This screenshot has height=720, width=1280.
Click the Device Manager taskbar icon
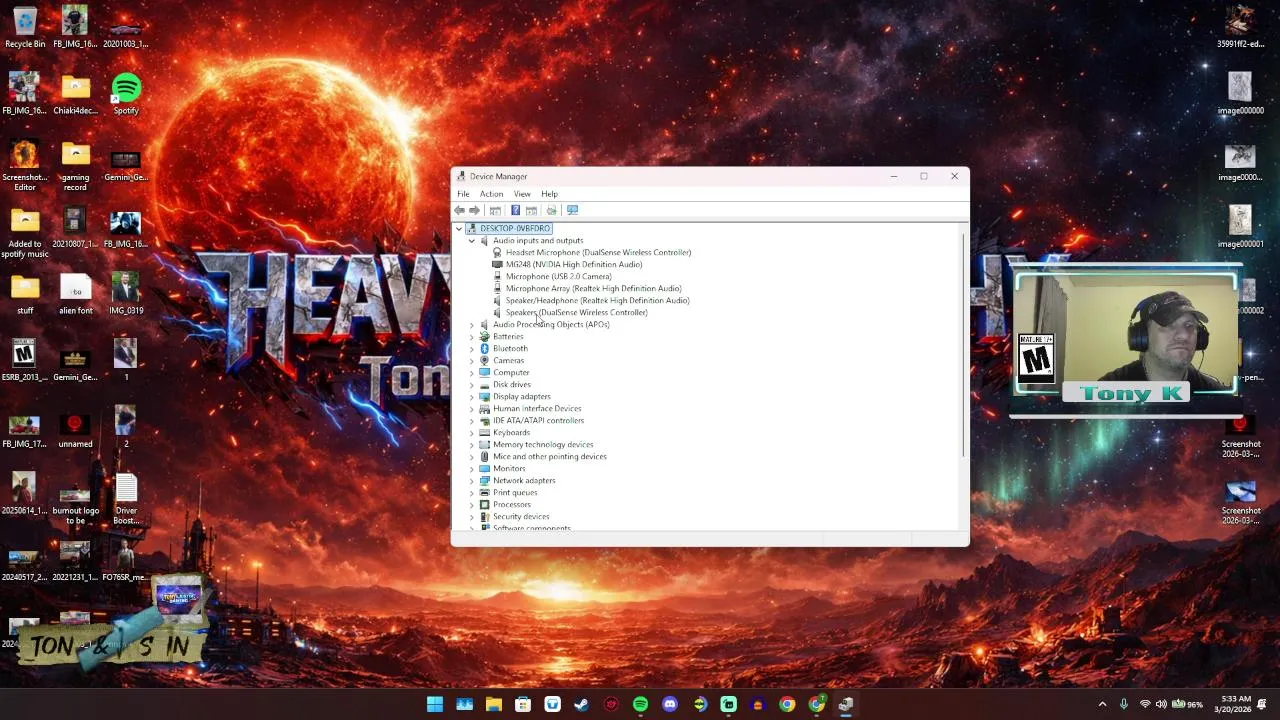846,705
